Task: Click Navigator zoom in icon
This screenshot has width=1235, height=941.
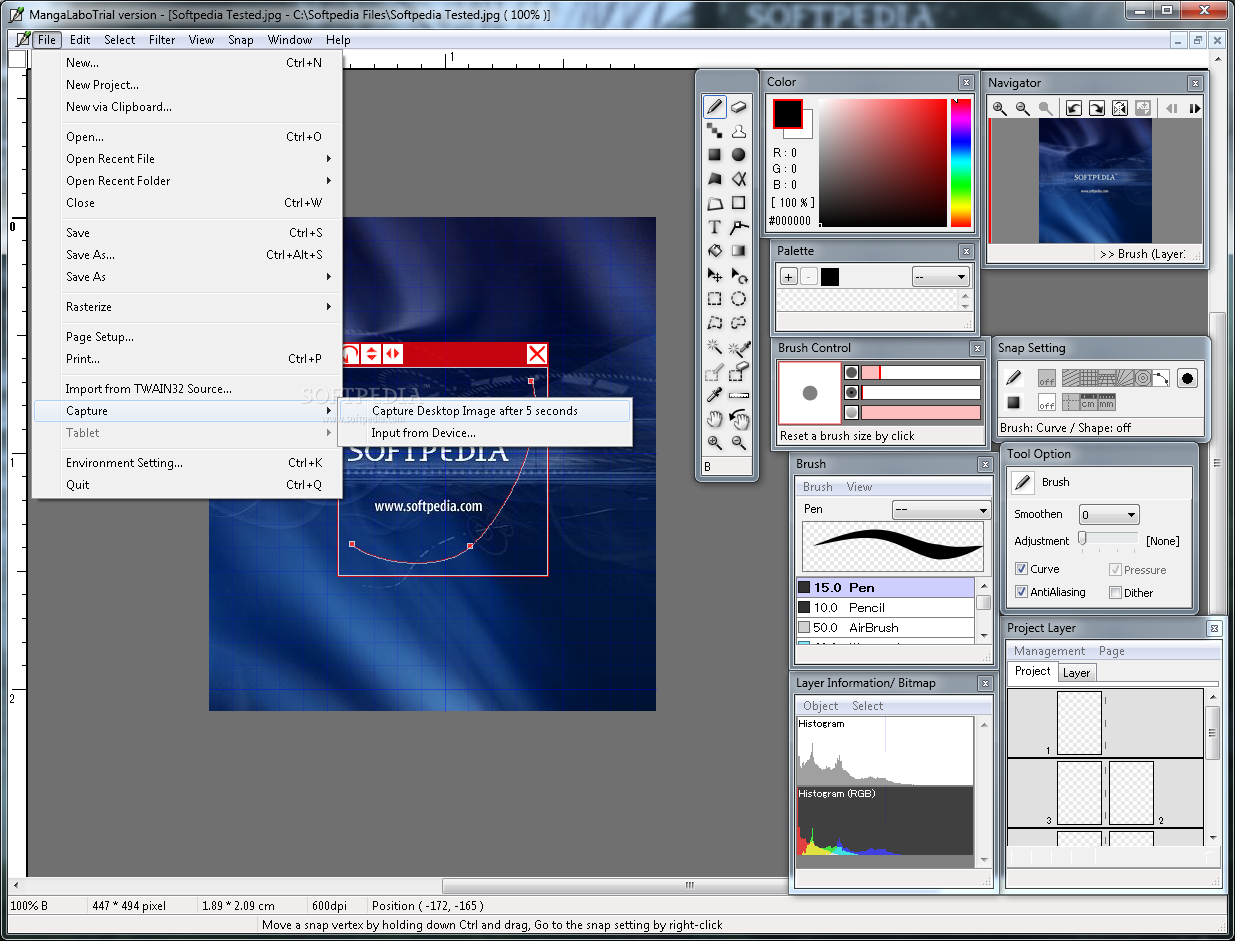Action: tap(999, 108)
